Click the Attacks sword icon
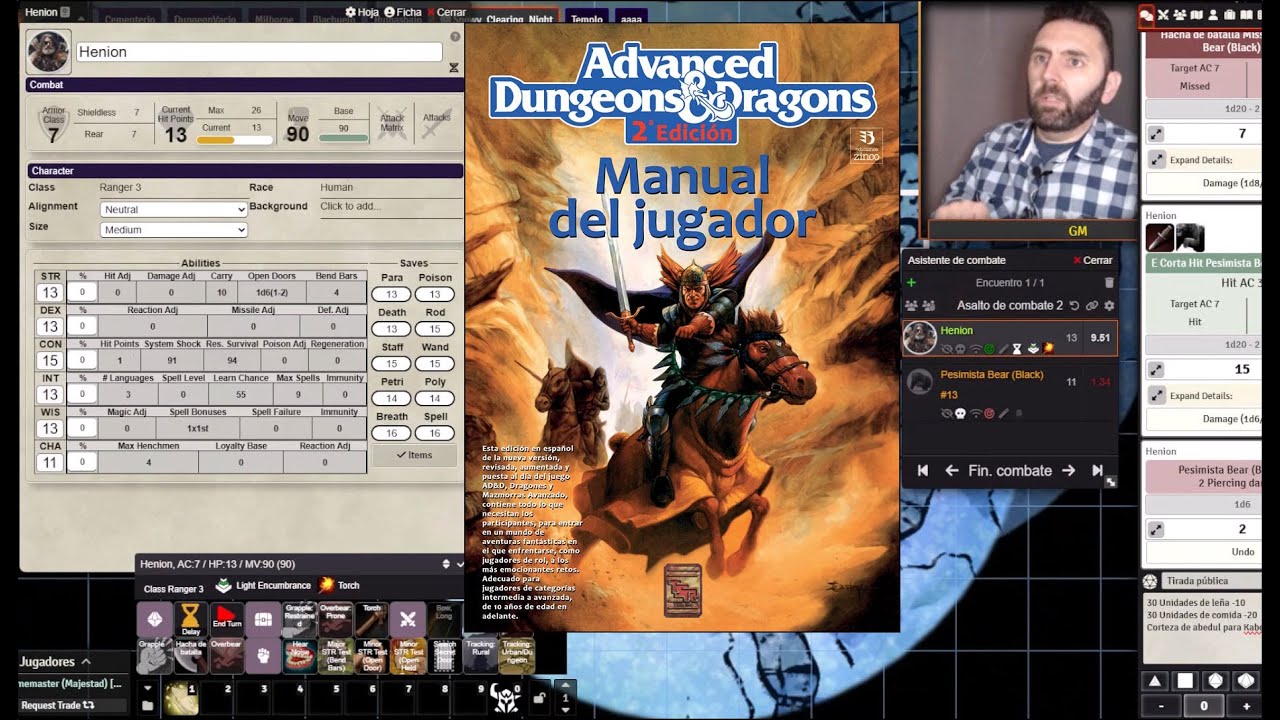 437,124
